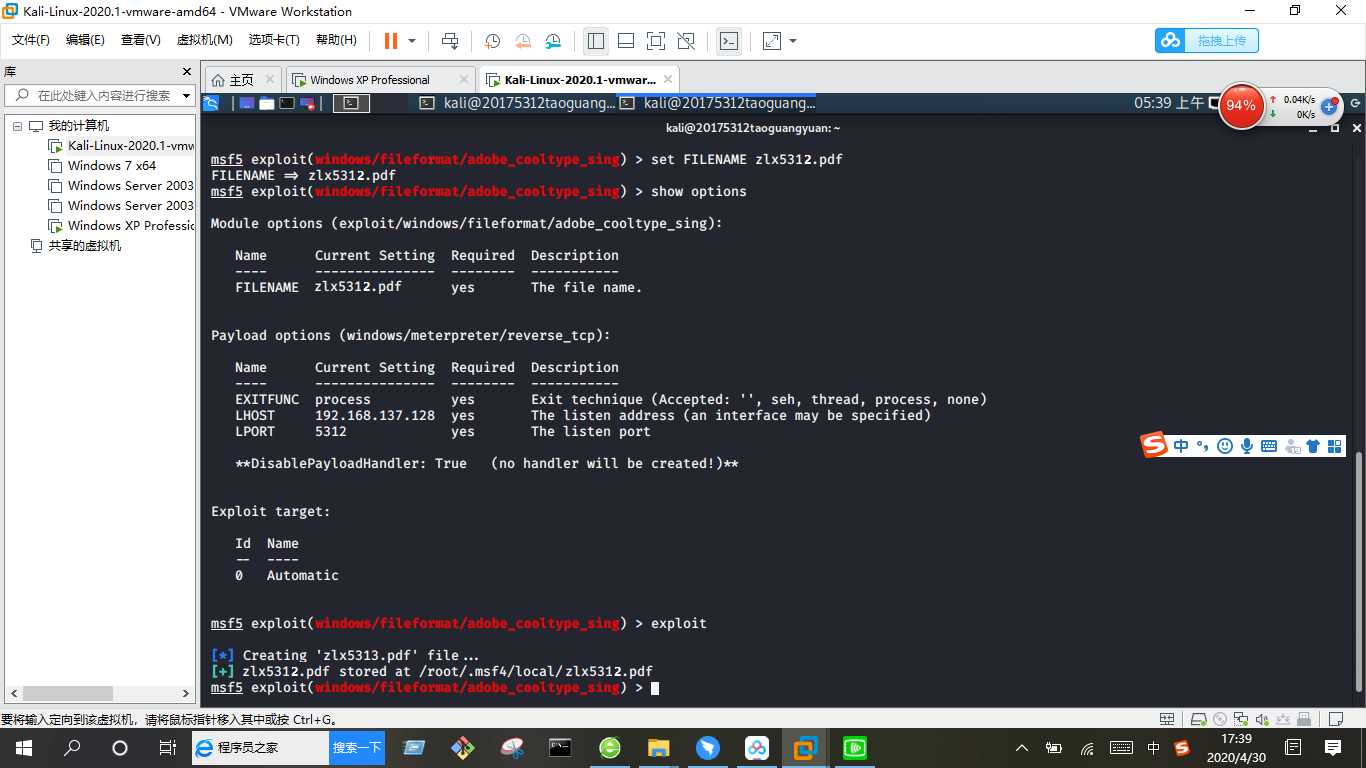This screenshot has height=768, width=1366.
Task: Take a snapshot of this virtual machine
Action: pyautogui.click(x=493, y=41)
